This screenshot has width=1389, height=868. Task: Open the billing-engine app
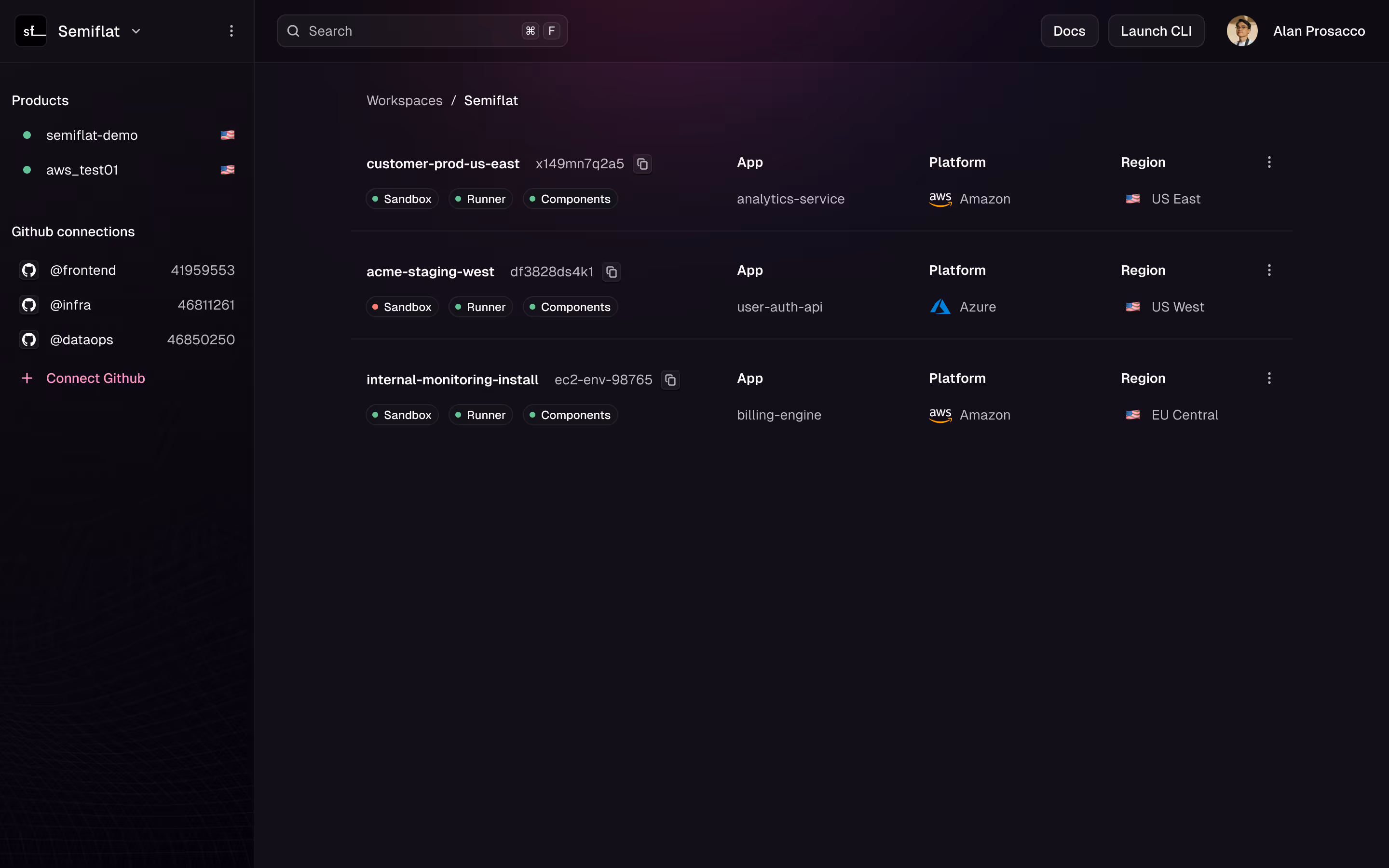779,415
